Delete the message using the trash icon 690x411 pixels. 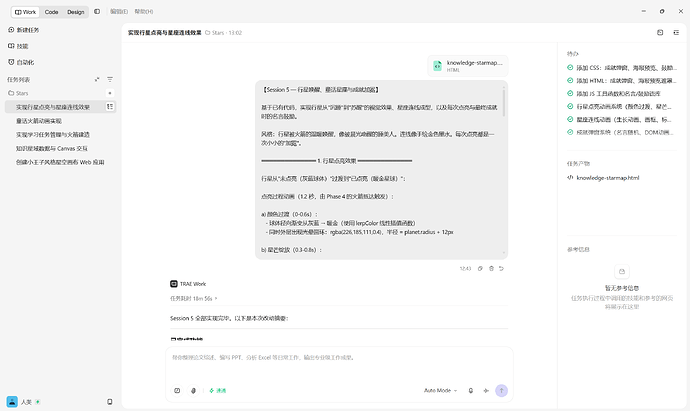491,268
